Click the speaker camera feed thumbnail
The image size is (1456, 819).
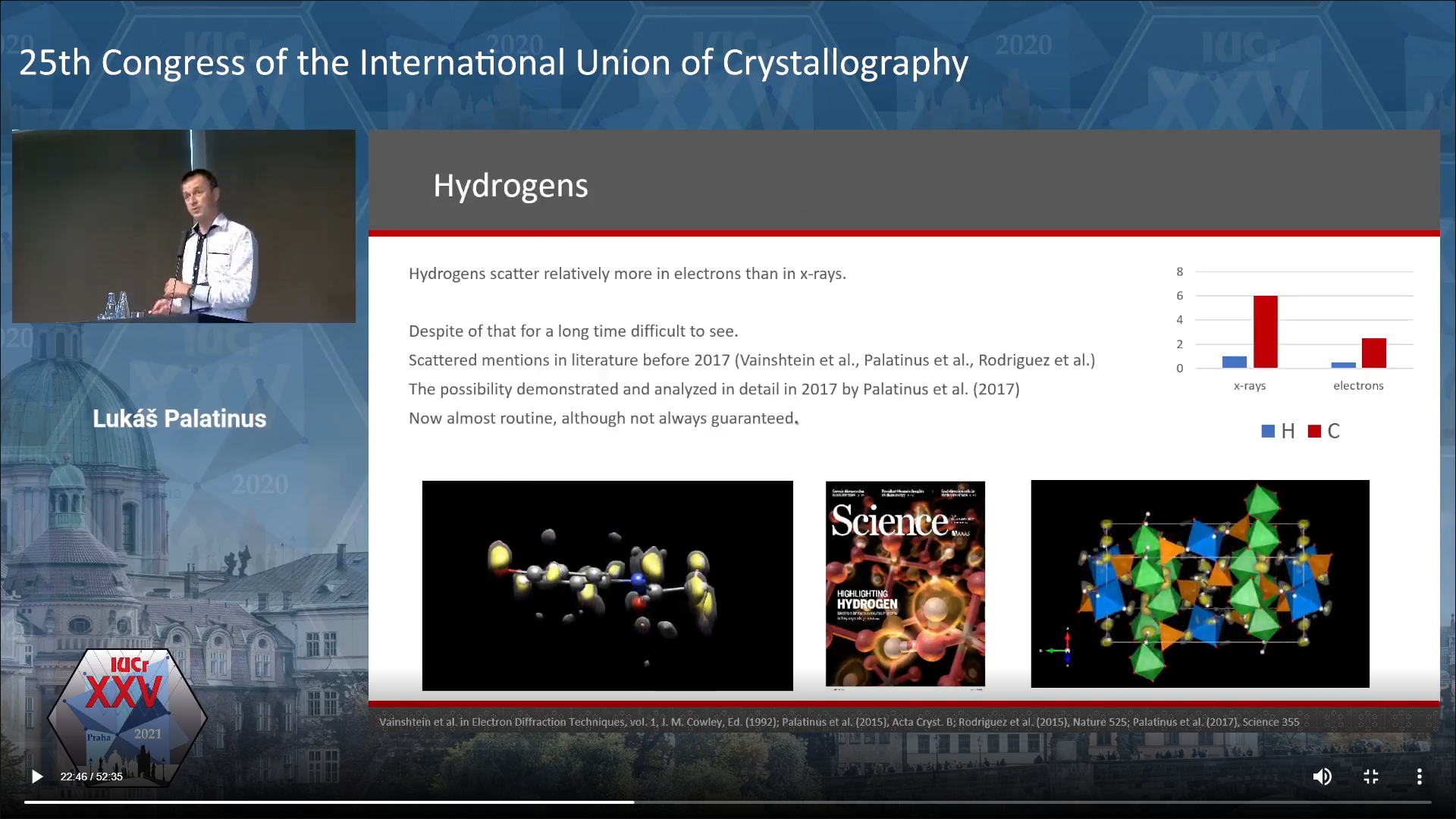184,226
